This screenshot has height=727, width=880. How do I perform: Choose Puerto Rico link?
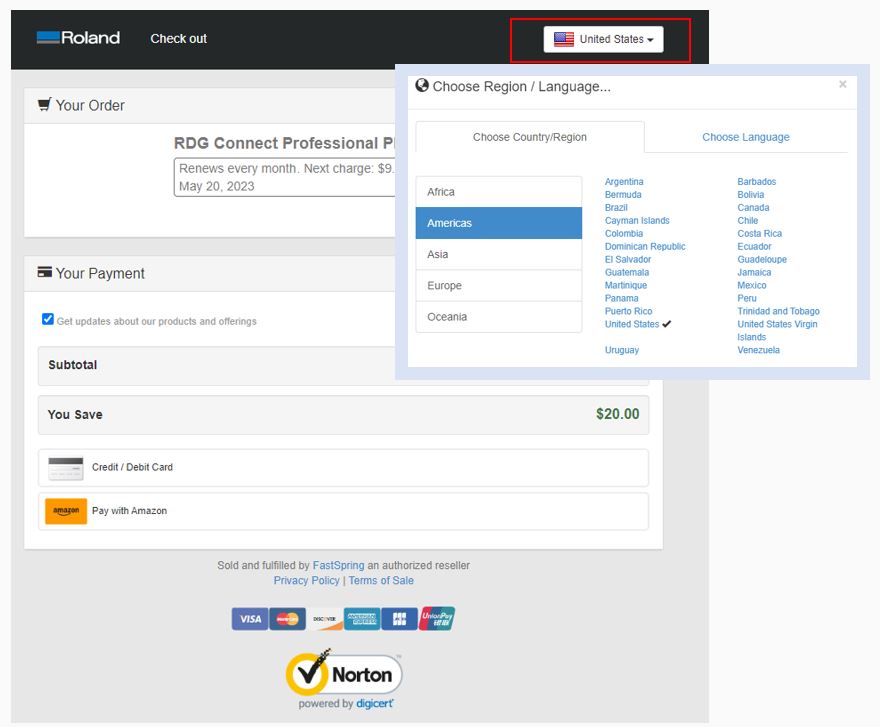[629, 310]
